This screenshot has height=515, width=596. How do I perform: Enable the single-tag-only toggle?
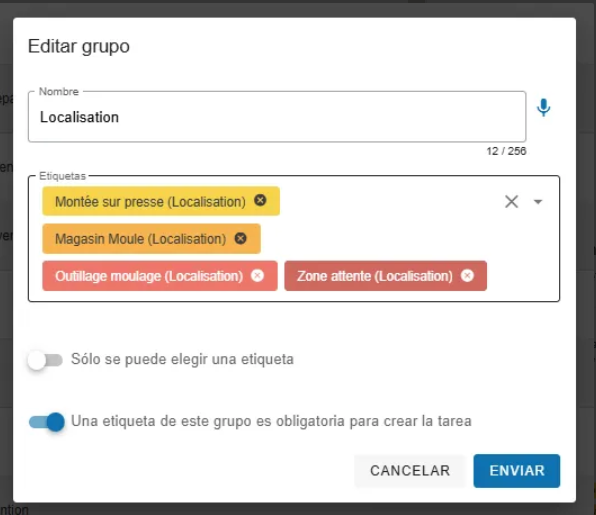(x=45, y=360)
